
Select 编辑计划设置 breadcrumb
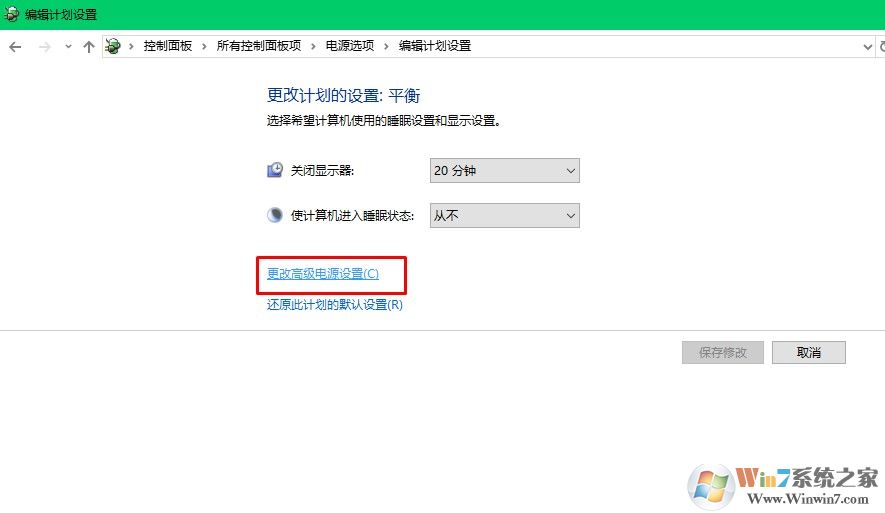click(435, 46)
